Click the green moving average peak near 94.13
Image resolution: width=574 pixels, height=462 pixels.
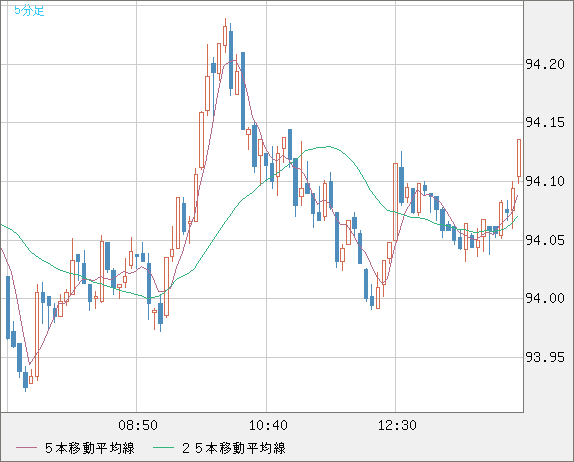328,146
